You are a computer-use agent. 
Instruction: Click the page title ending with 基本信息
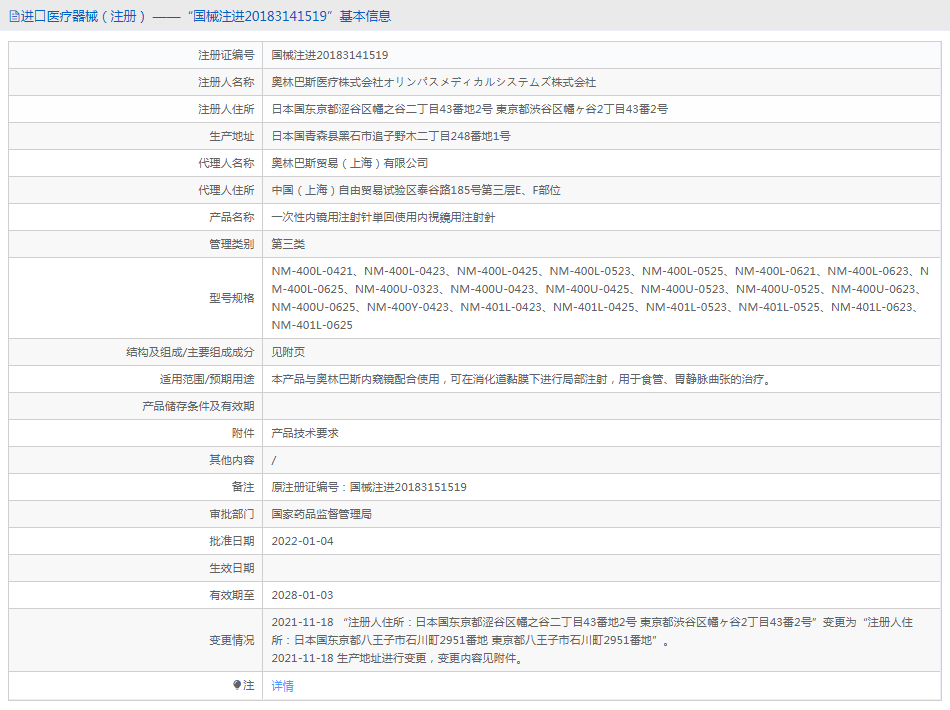[206, 16]
